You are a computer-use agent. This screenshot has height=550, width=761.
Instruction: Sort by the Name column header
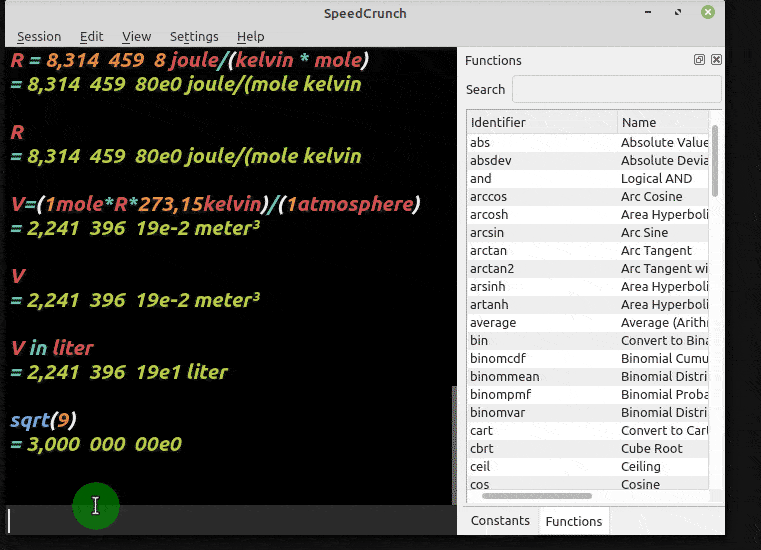point(663,122)
